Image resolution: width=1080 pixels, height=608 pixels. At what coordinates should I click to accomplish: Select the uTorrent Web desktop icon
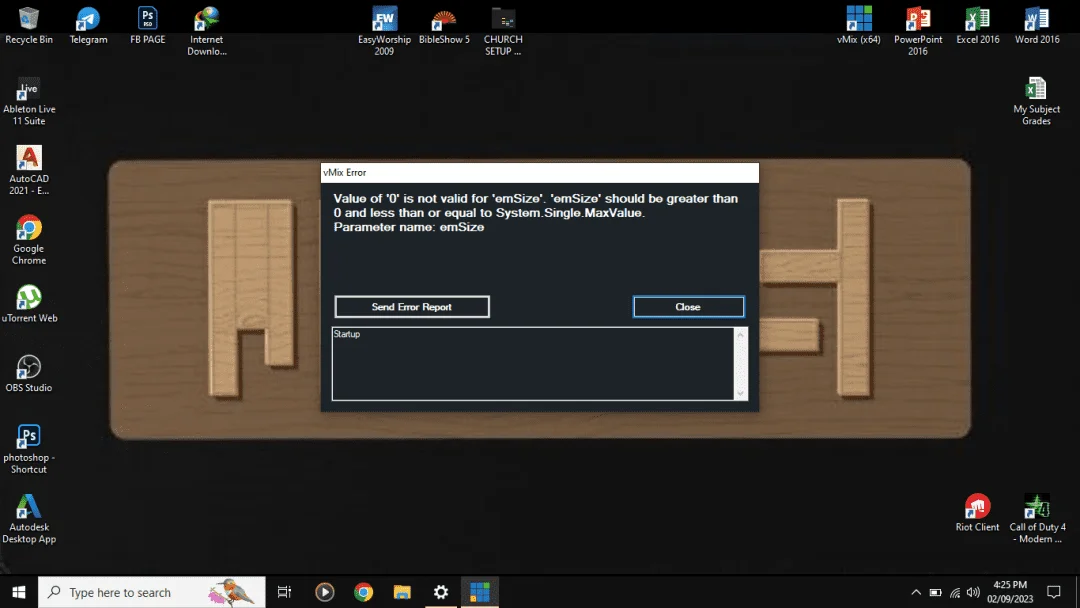coord(29,304)
